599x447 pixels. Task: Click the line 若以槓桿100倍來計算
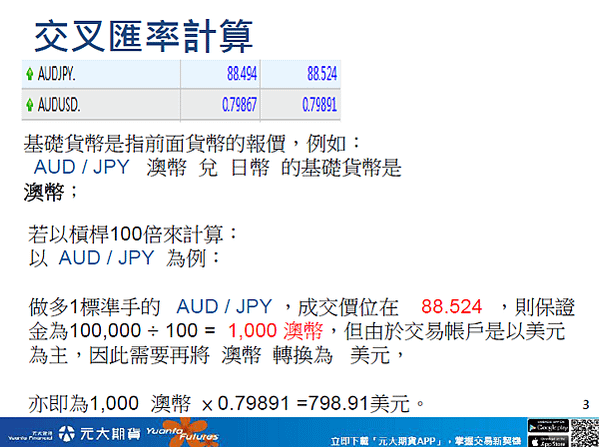pyautogui.click(x=133, y=234)
